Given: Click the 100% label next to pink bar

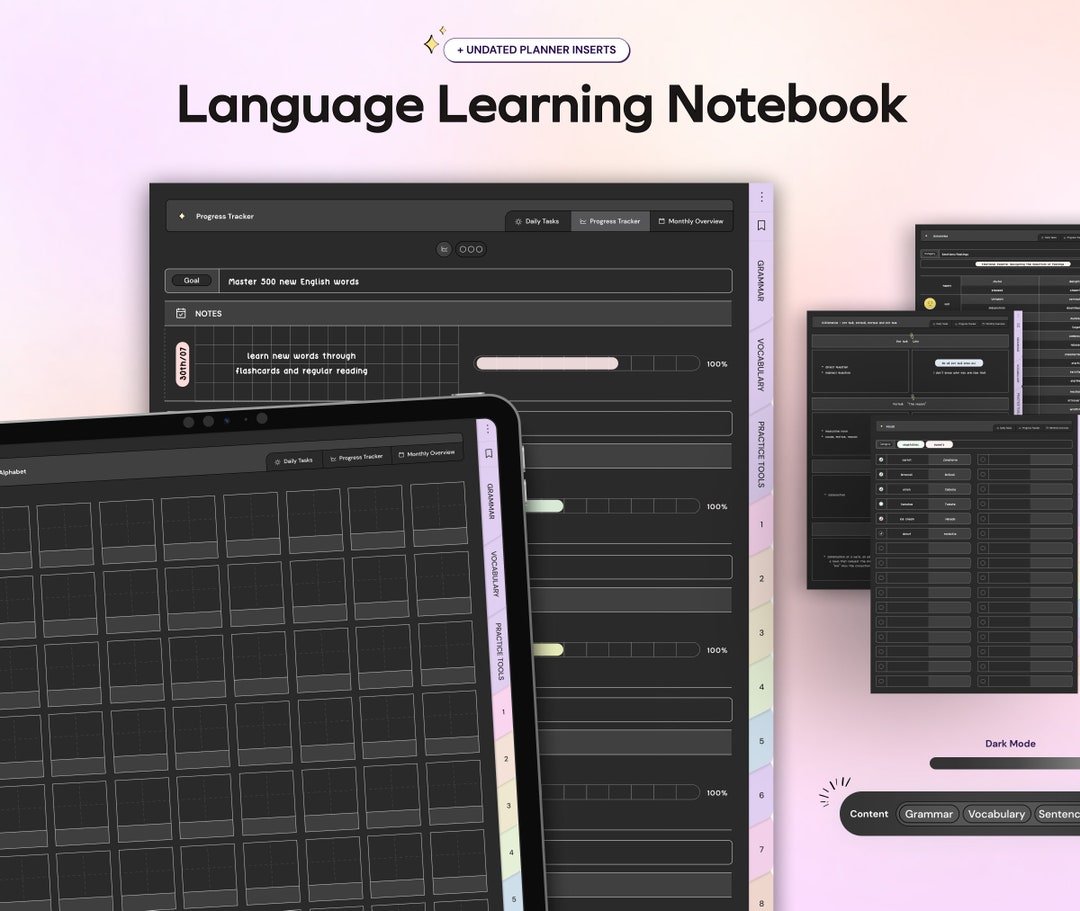Looking at the screenshot, I should coord(717,364).
